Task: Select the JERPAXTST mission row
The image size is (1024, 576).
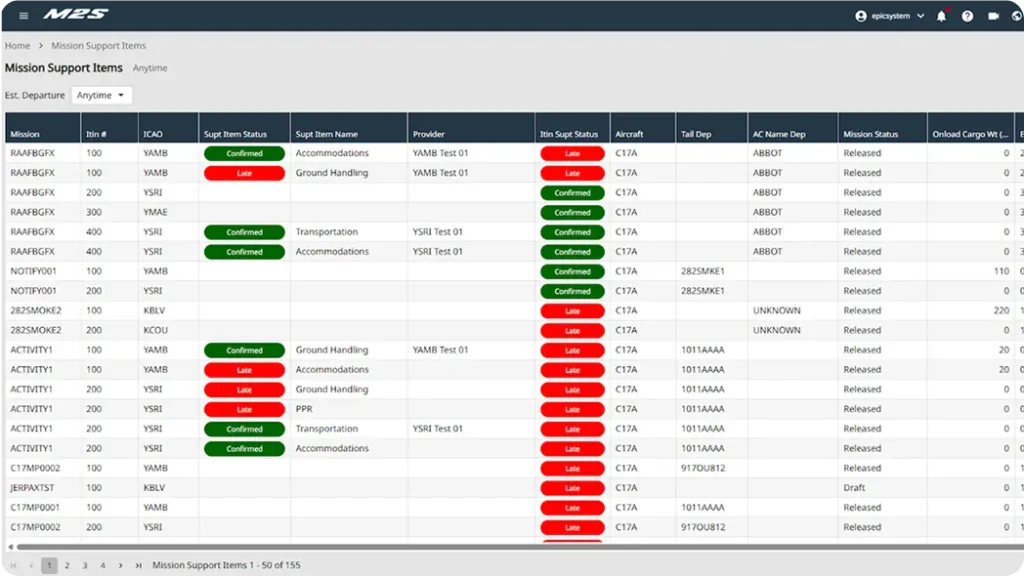Action: pyautogui.click(x=32, y=488)
